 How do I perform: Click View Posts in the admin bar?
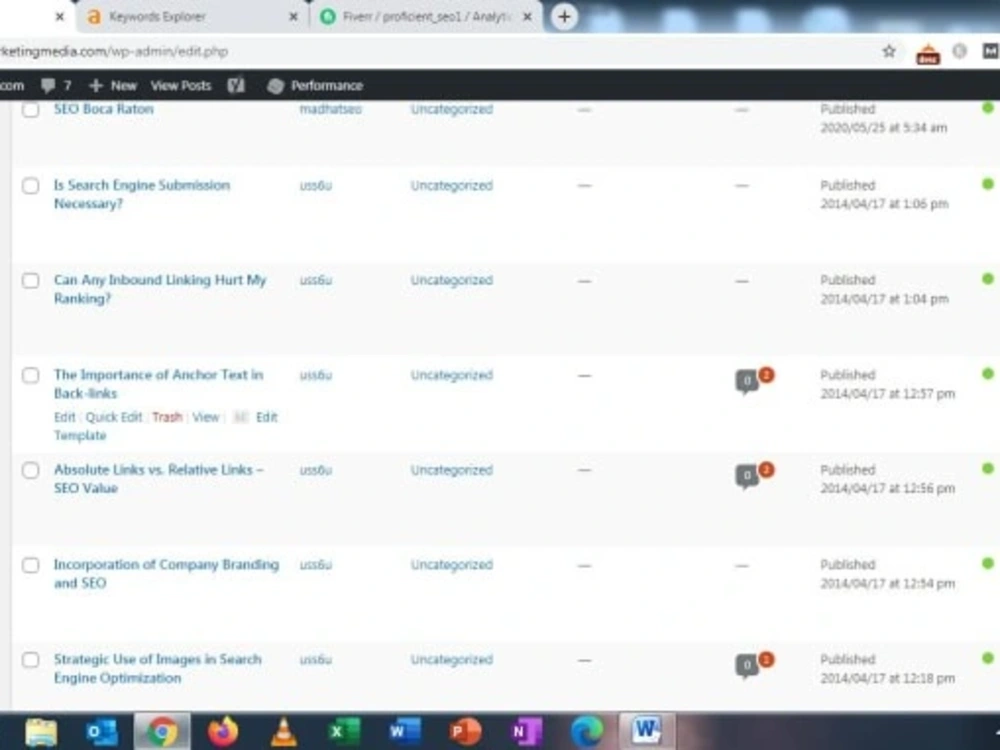180,85
